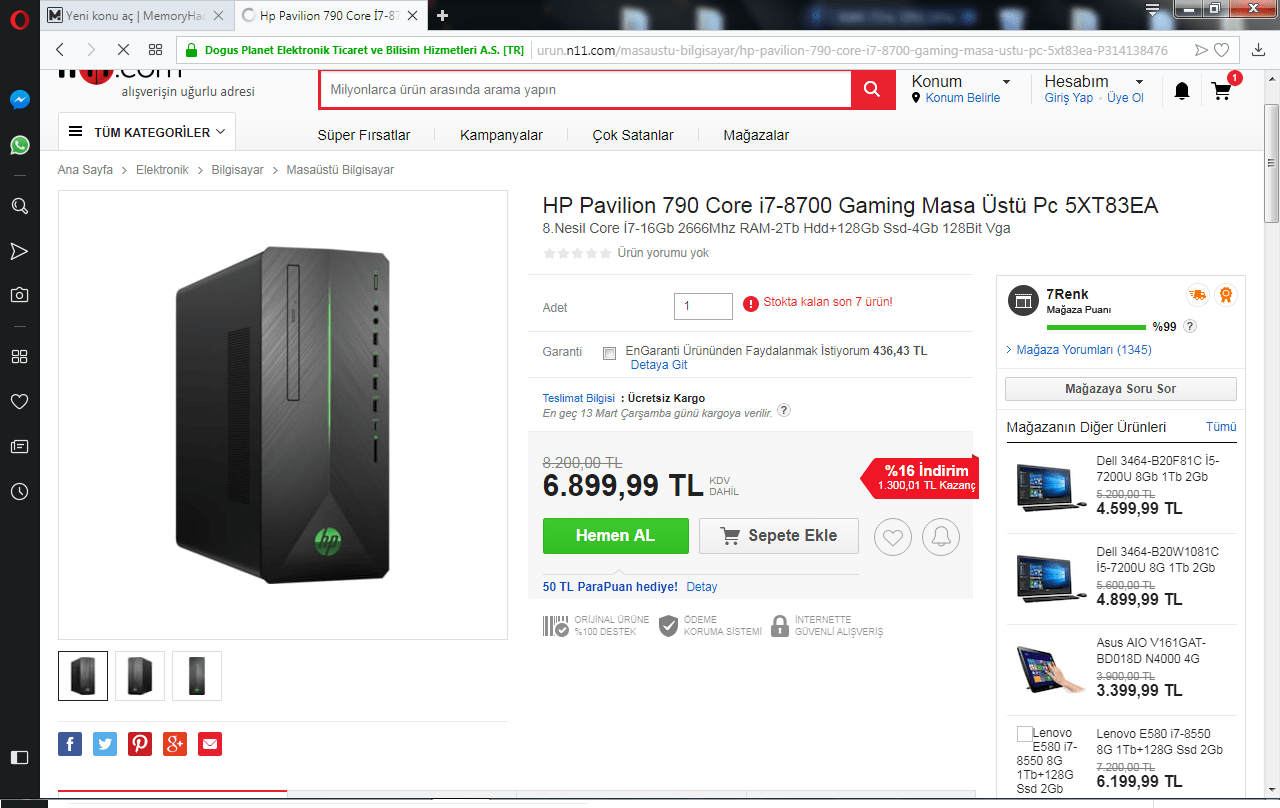This screenshot has width=1280, height=808.
Task: Switch to the Yeni konu aç MemoryHack tab
Action: [x=136, y=15]
